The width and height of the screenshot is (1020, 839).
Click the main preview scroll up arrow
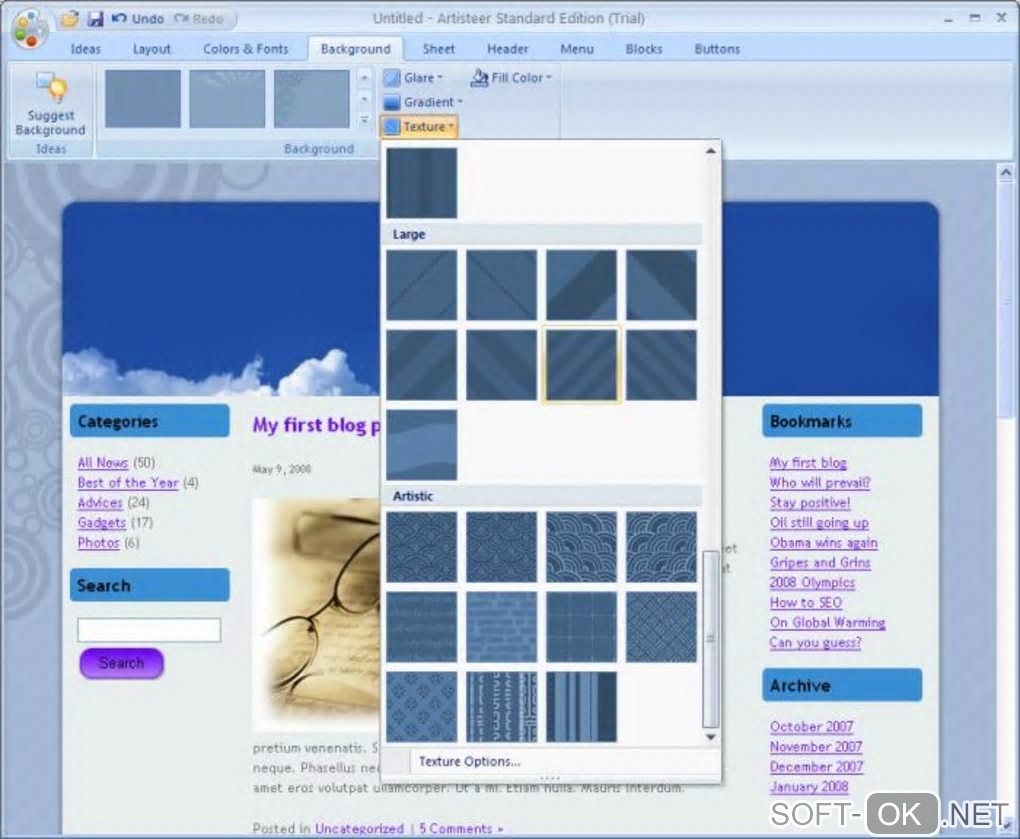(x=1006, y=172)
